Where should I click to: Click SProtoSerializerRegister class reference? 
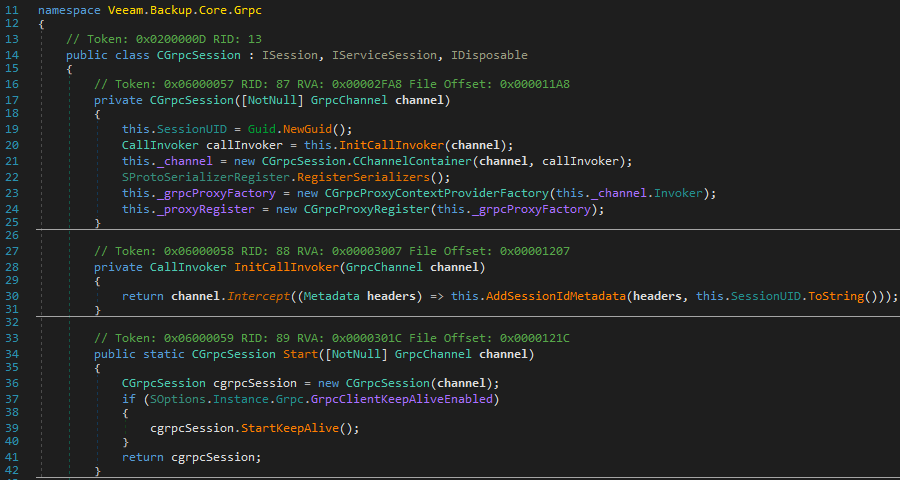click(x=205, y=176)
